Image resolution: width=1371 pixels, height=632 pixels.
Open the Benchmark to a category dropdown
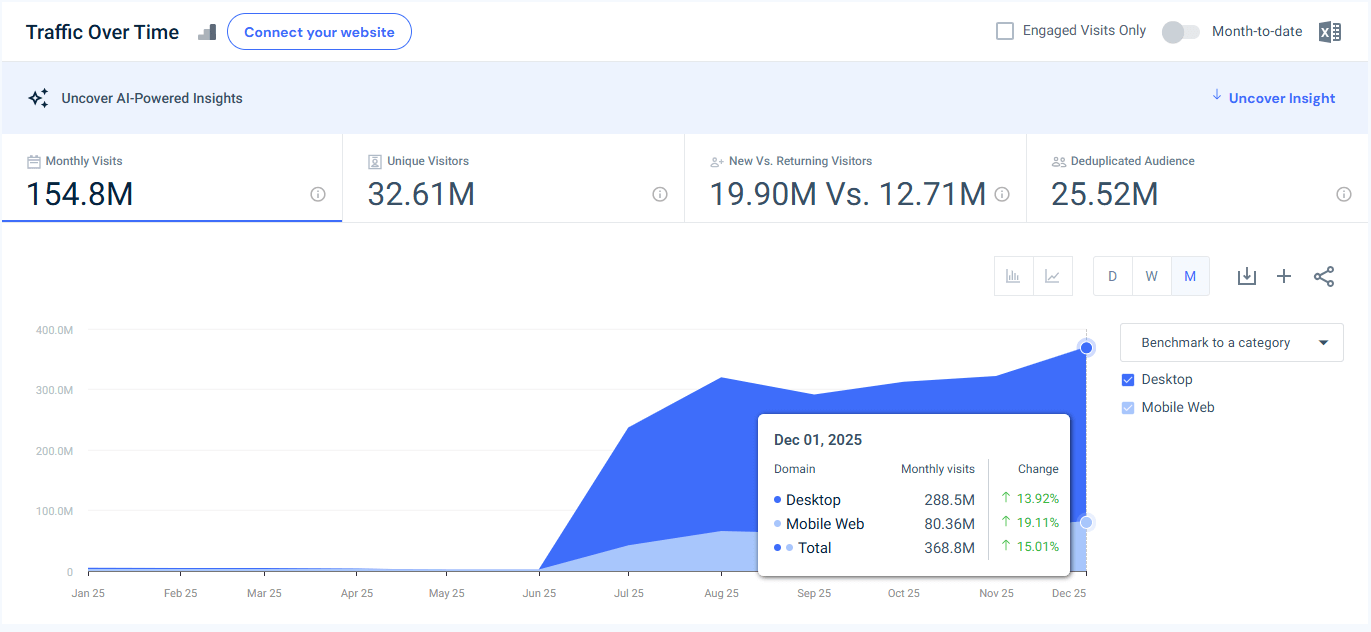(1231, 342)
